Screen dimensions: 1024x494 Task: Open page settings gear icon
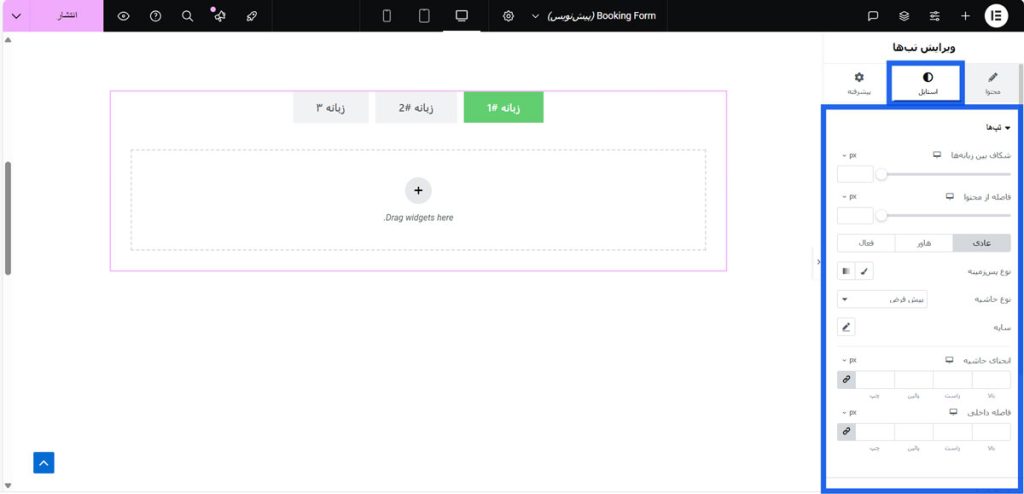pos(509,16)
